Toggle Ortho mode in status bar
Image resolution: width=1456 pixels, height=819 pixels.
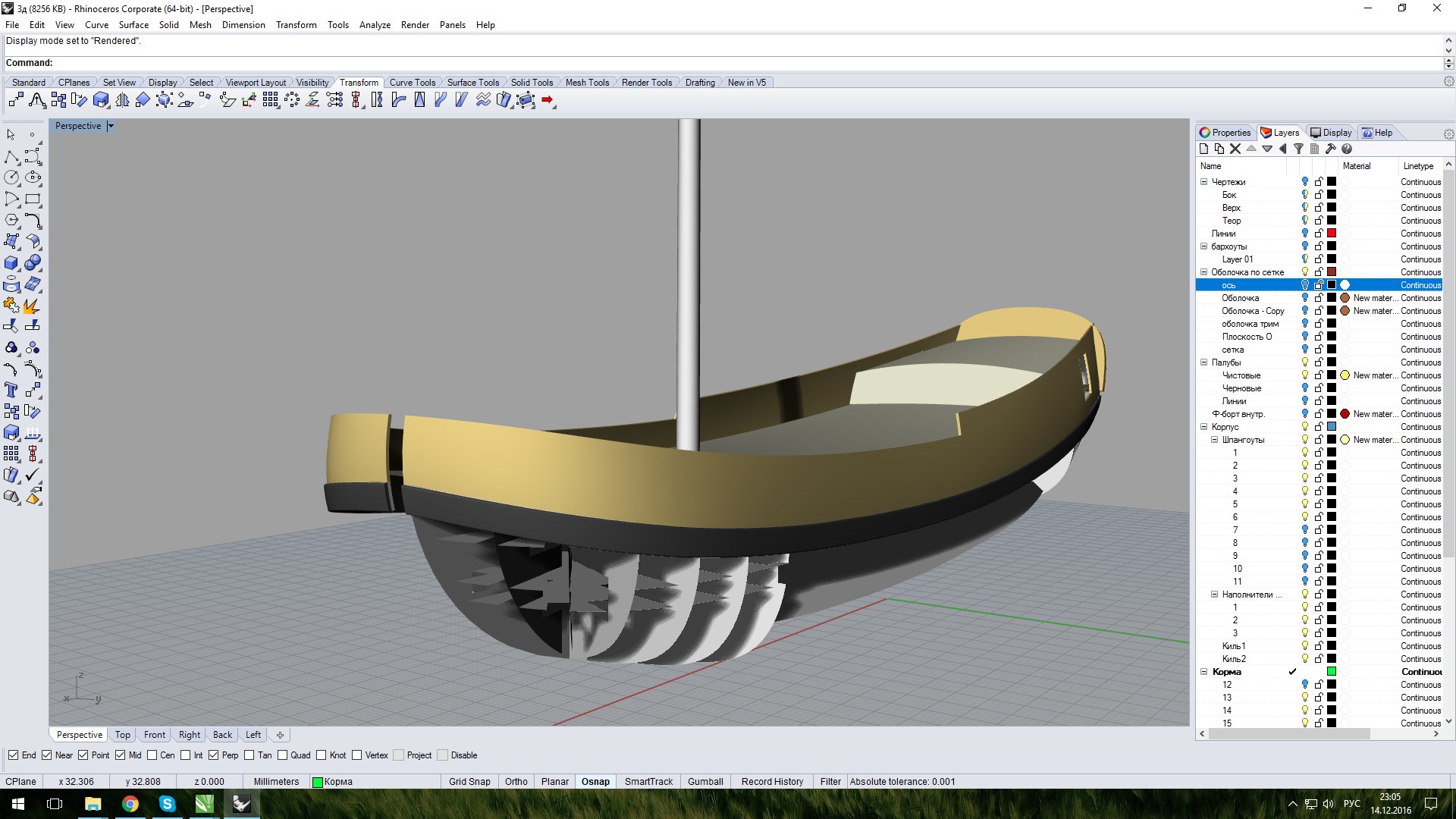point(516,782)
